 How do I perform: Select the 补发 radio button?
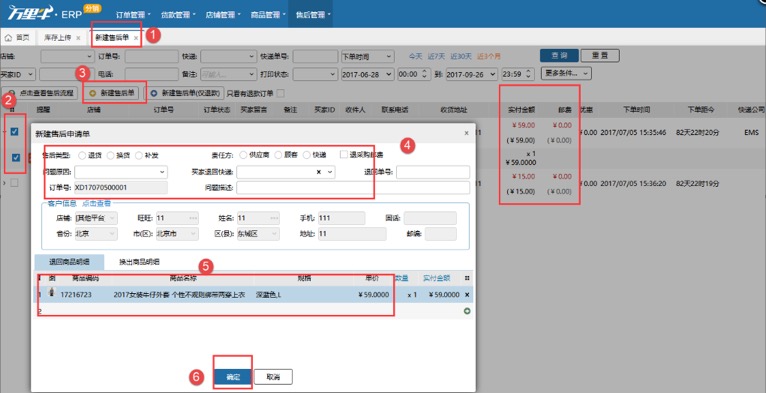click(139, 155)
